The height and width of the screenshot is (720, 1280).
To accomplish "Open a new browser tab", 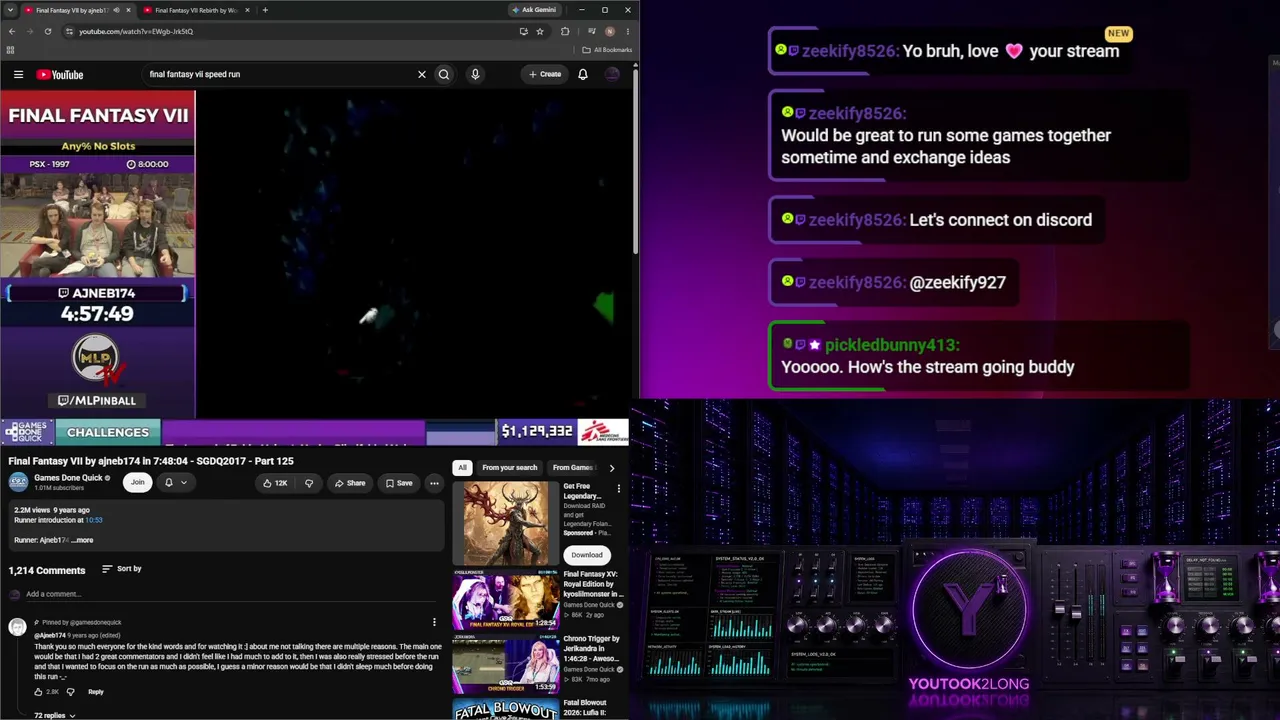I will coord(265,10).
